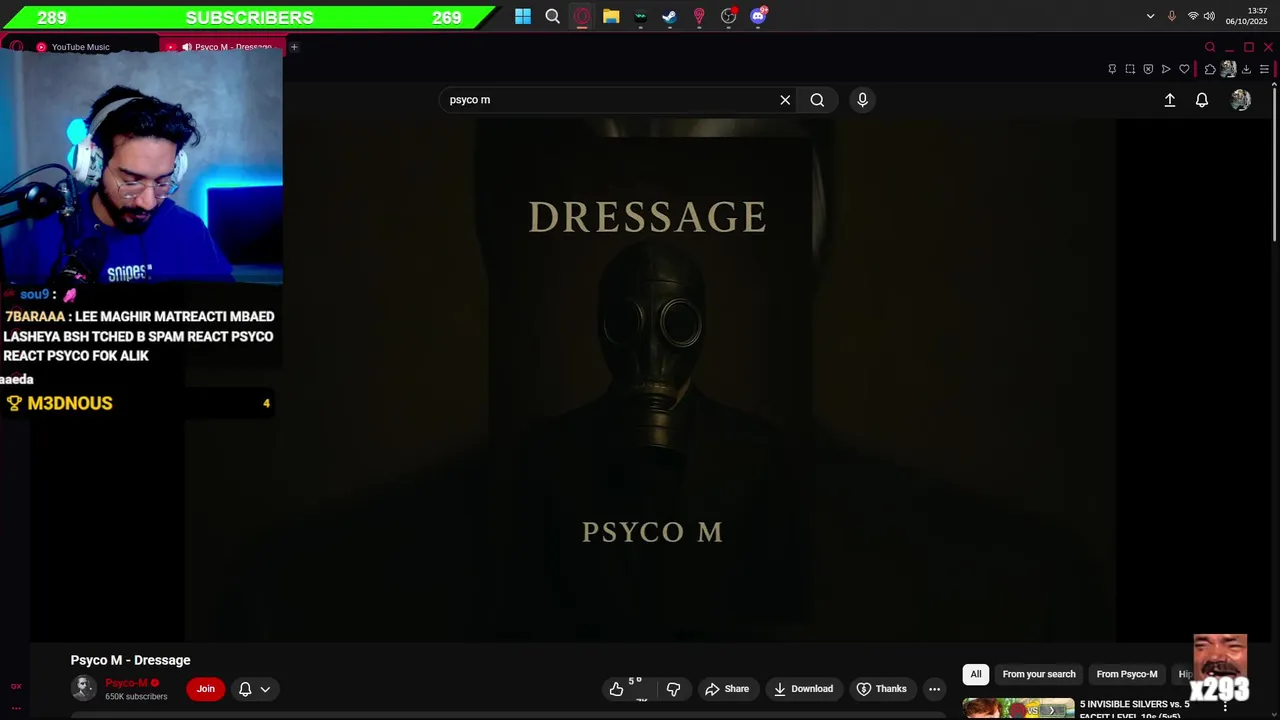Select the From Psyco-M chip
1280x720 pixels.
click(1127, 674)
